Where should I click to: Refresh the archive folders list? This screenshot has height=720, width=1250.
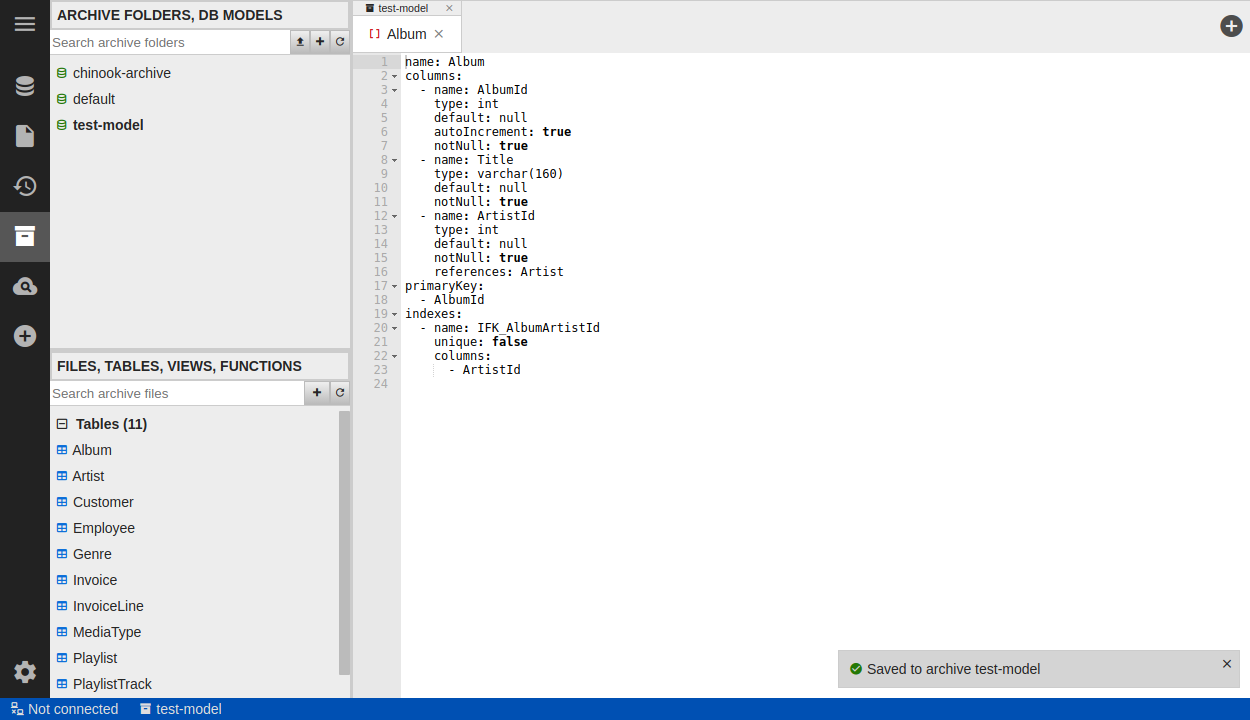tap(340, 42)
